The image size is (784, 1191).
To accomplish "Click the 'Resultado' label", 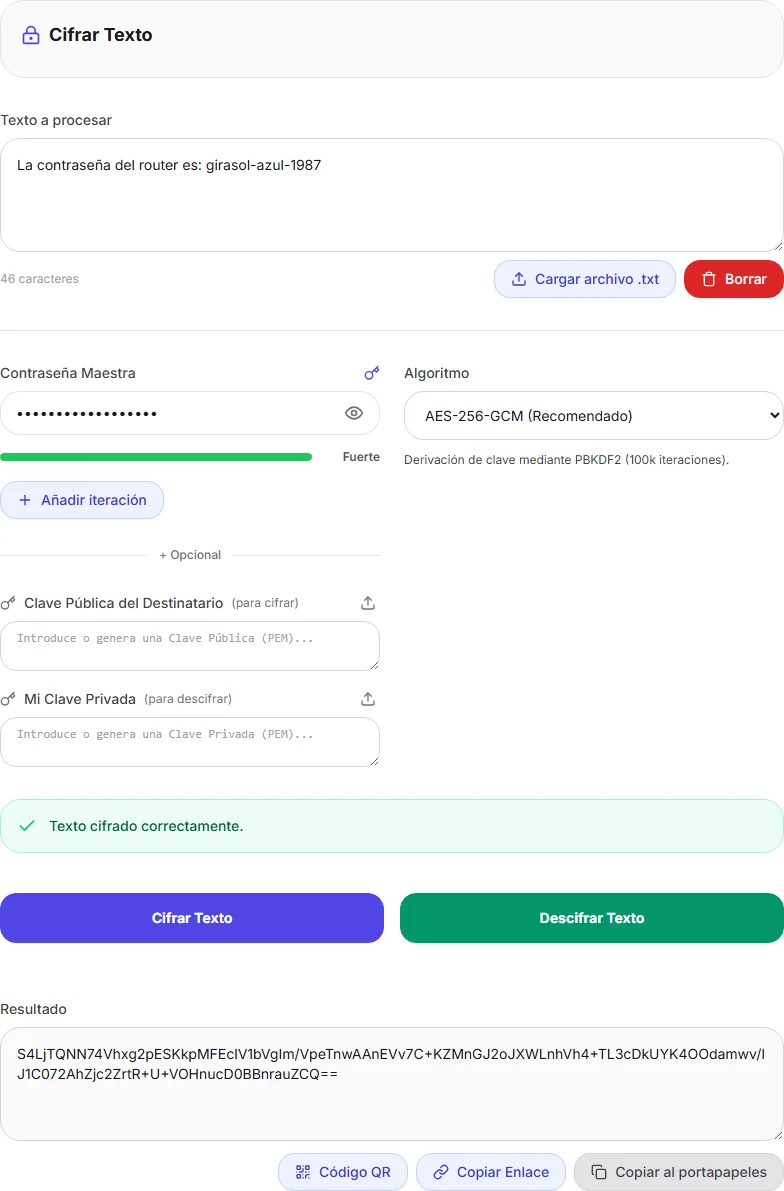I will [33, 1009].
